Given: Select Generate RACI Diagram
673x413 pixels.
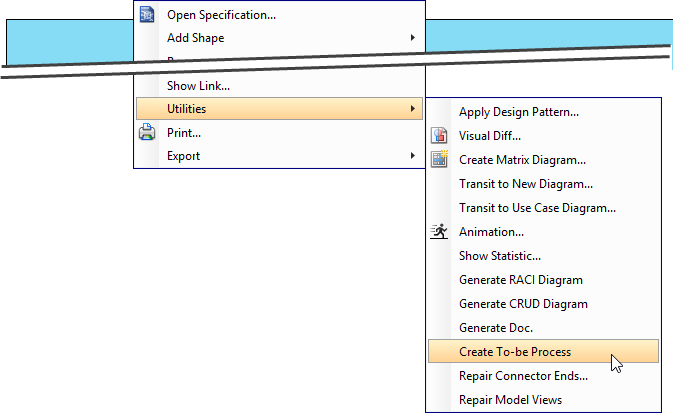Looking at the screenshot, I should tap(520, 280).
